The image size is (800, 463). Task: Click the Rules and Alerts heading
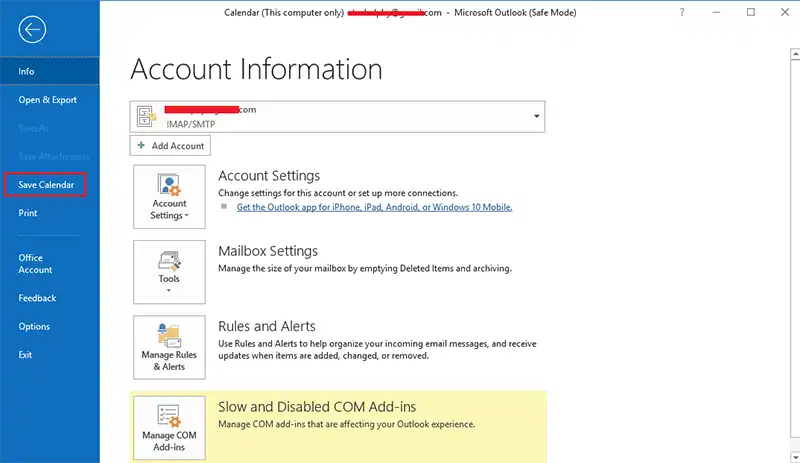267,326
